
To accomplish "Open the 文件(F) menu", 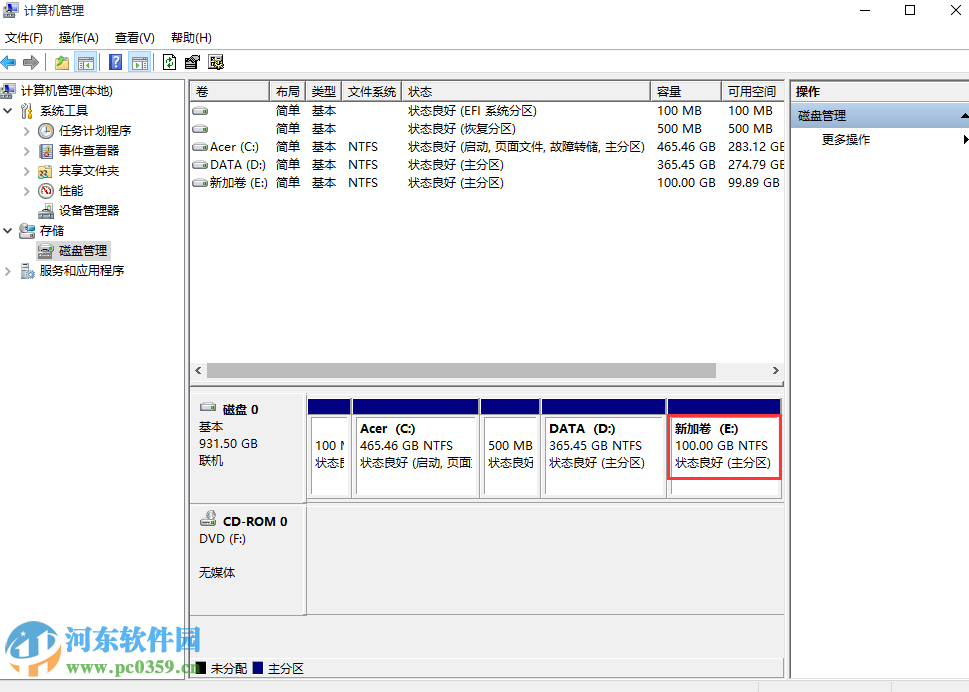I will tap(22, 37).
